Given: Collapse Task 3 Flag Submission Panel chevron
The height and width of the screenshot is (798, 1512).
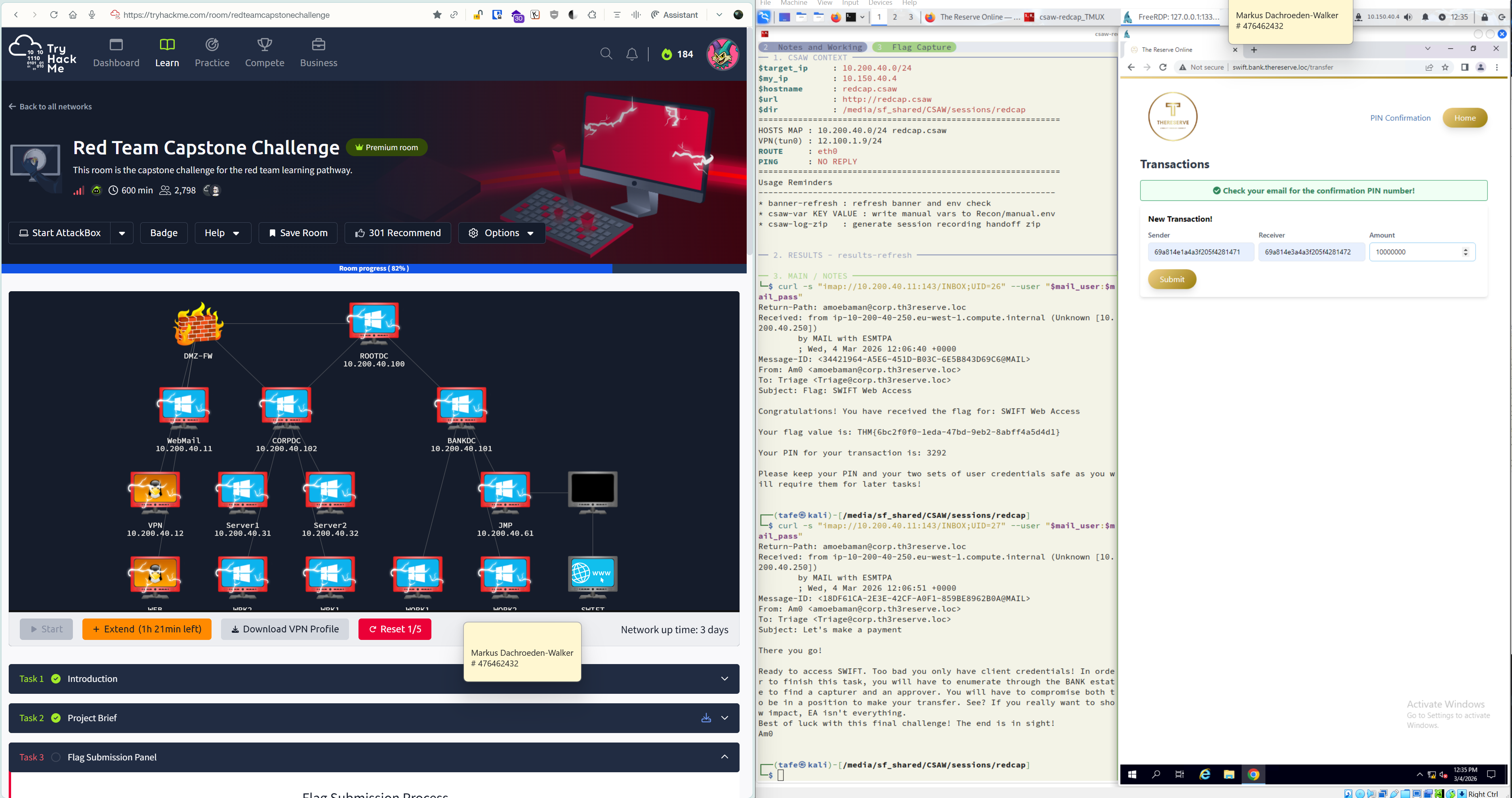Looking at the screenshot, I should point(724,757).
